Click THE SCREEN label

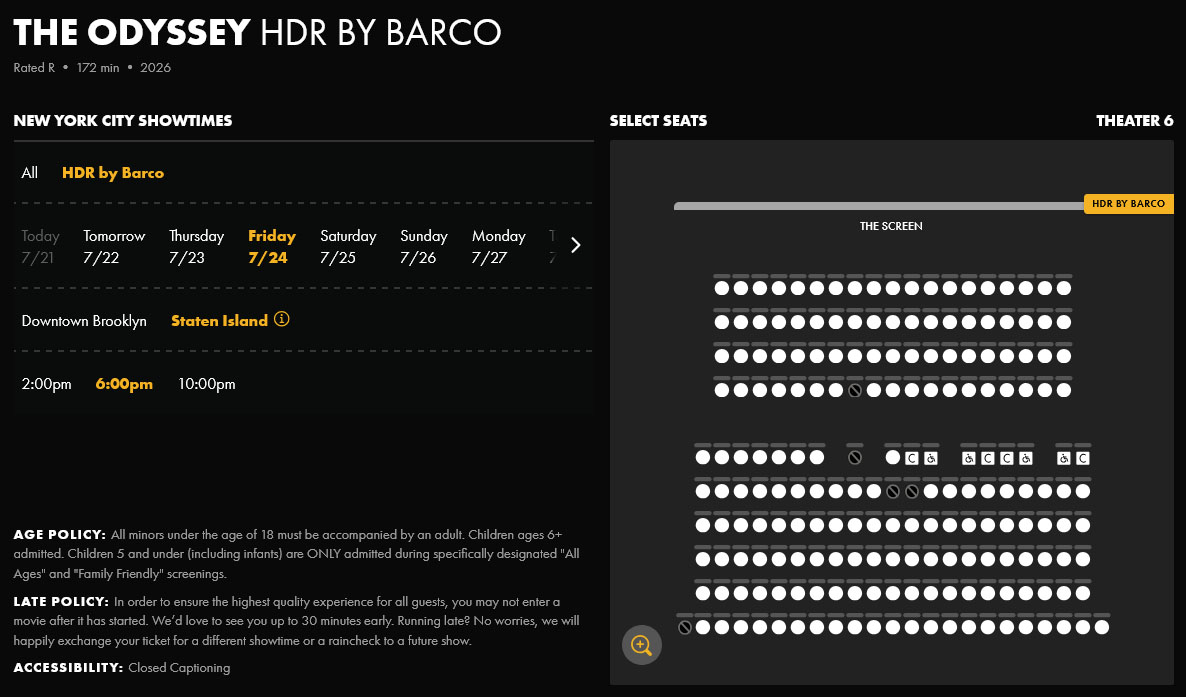pyautogui.click(x=891, y=226)
